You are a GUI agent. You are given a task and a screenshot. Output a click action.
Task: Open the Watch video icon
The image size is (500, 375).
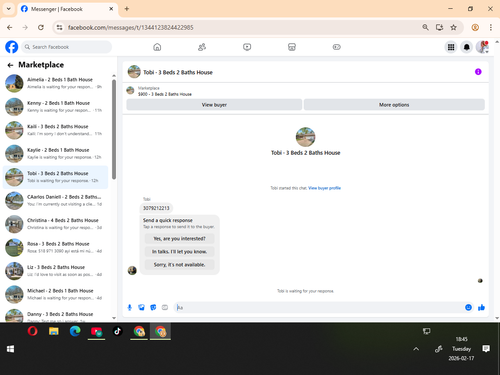(247, 47)
